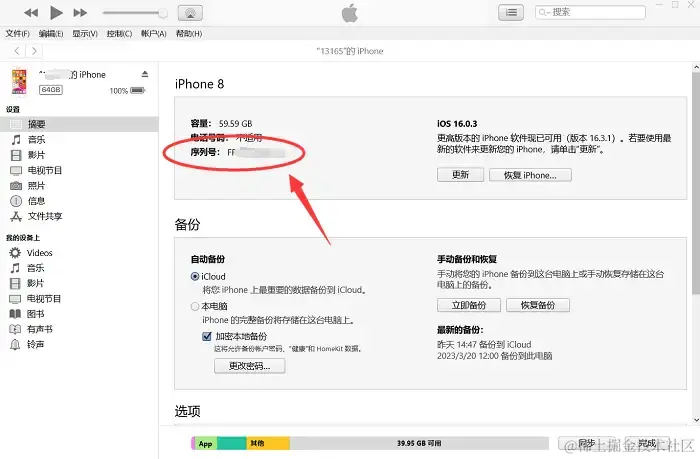Adjust the volume slider knob

[163, 13]
